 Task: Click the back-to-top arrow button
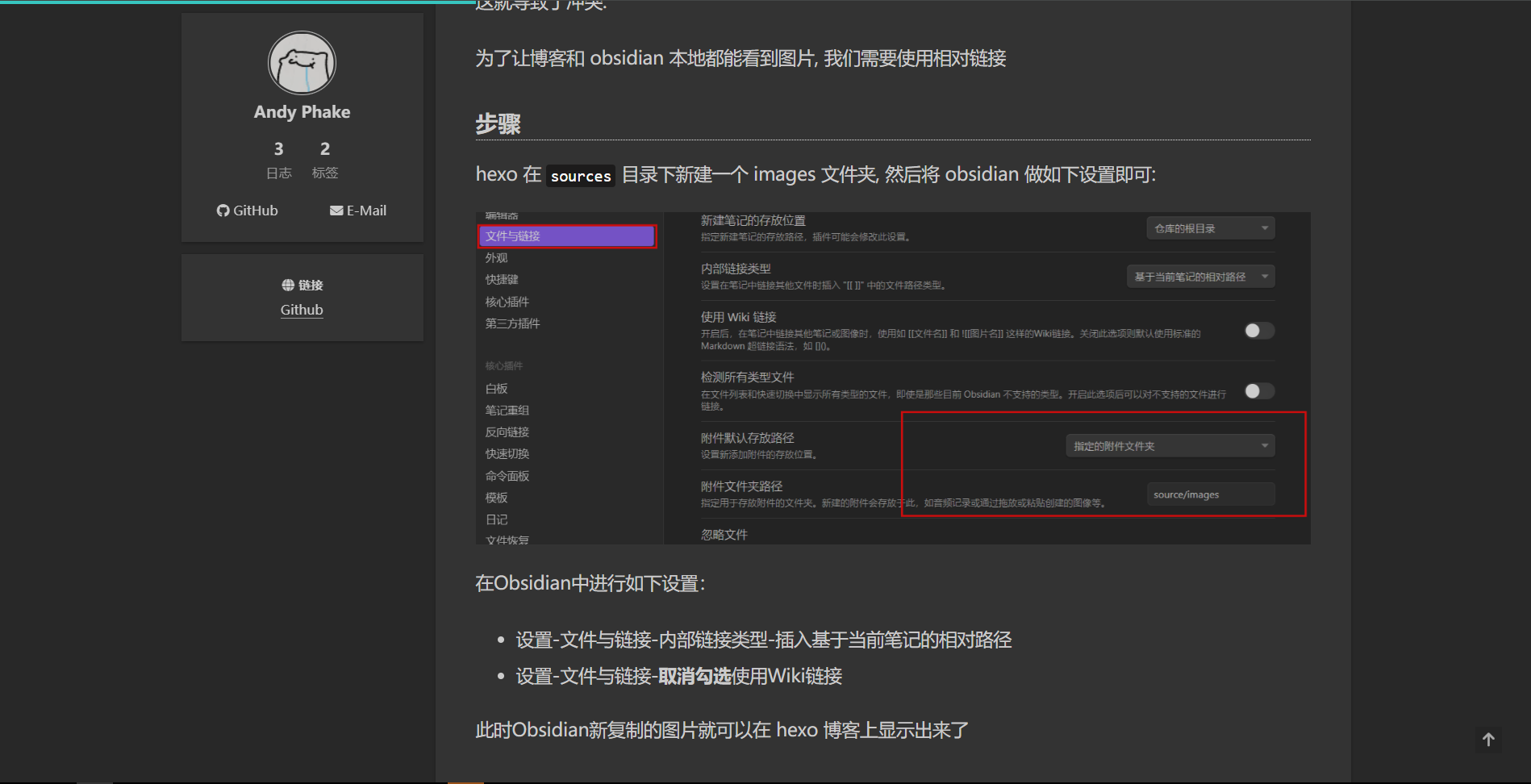point(1488,739)
